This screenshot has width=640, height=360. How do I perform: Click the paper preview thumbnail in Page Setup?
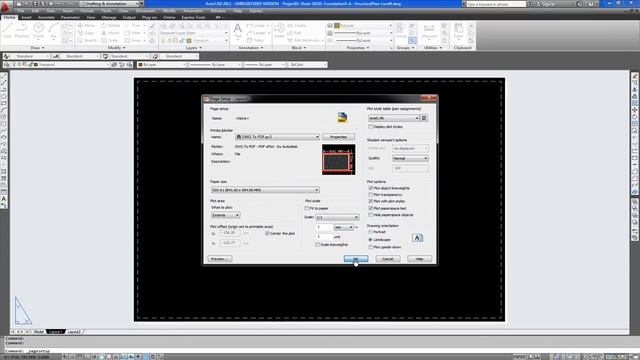click(x=338, y=160)
